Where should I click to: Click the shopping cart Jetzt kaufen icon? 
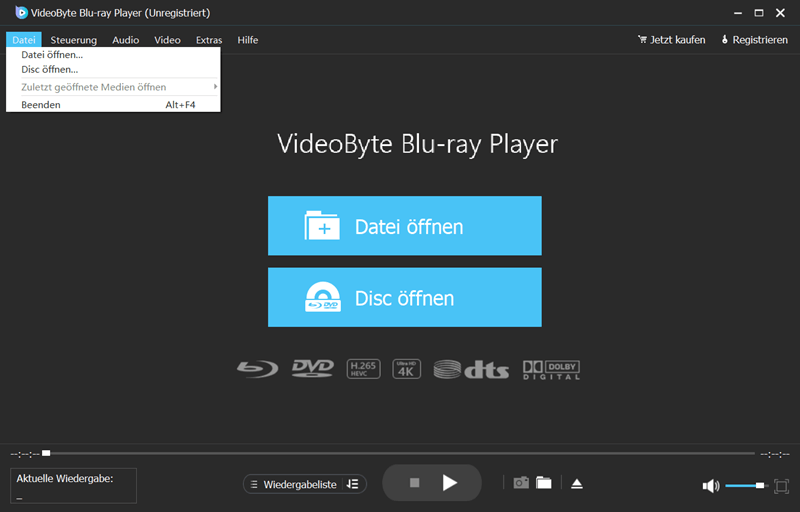(642, 39)
